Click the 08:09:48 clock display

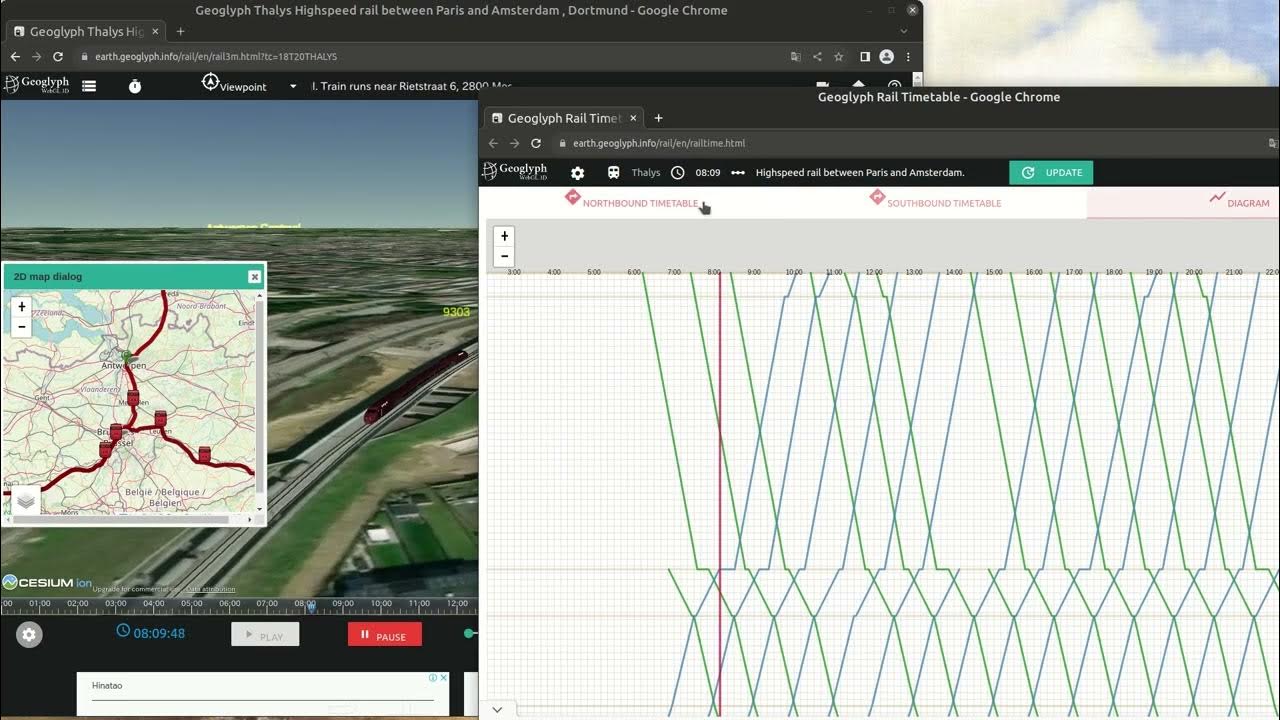point(150,633)
